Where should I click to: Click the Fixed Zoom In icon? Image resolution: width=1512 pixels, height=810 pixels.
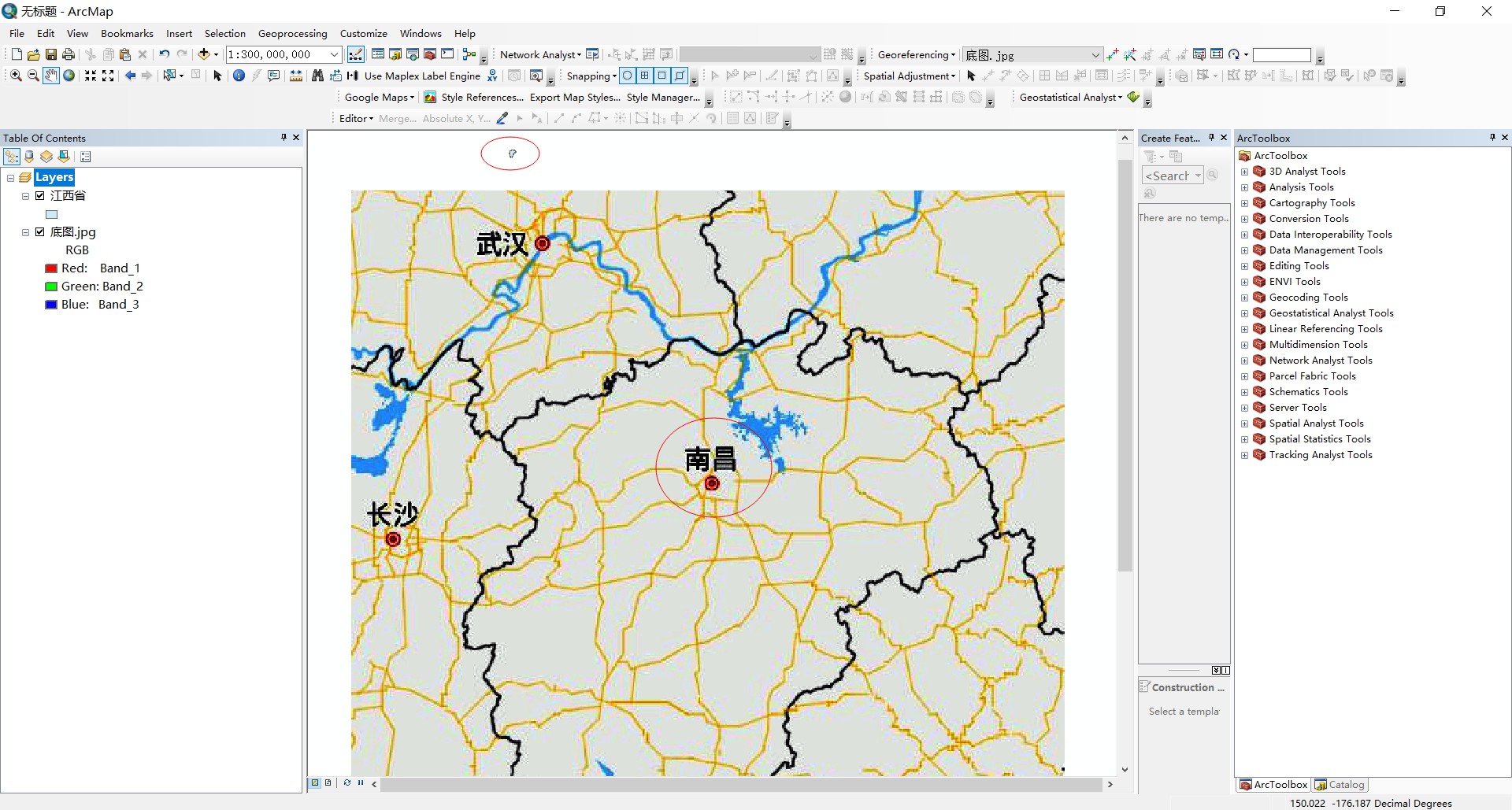[91, 76]
